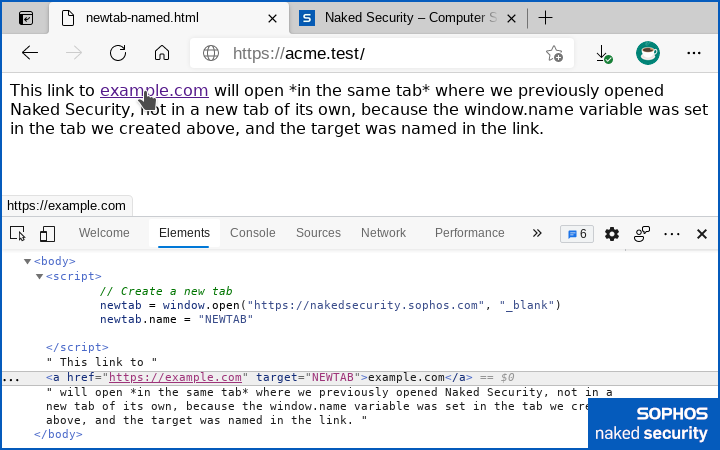720x450 pixels.
Task: Select the newtab.name = "NEWTAB" code line
Action: point(177,320)
